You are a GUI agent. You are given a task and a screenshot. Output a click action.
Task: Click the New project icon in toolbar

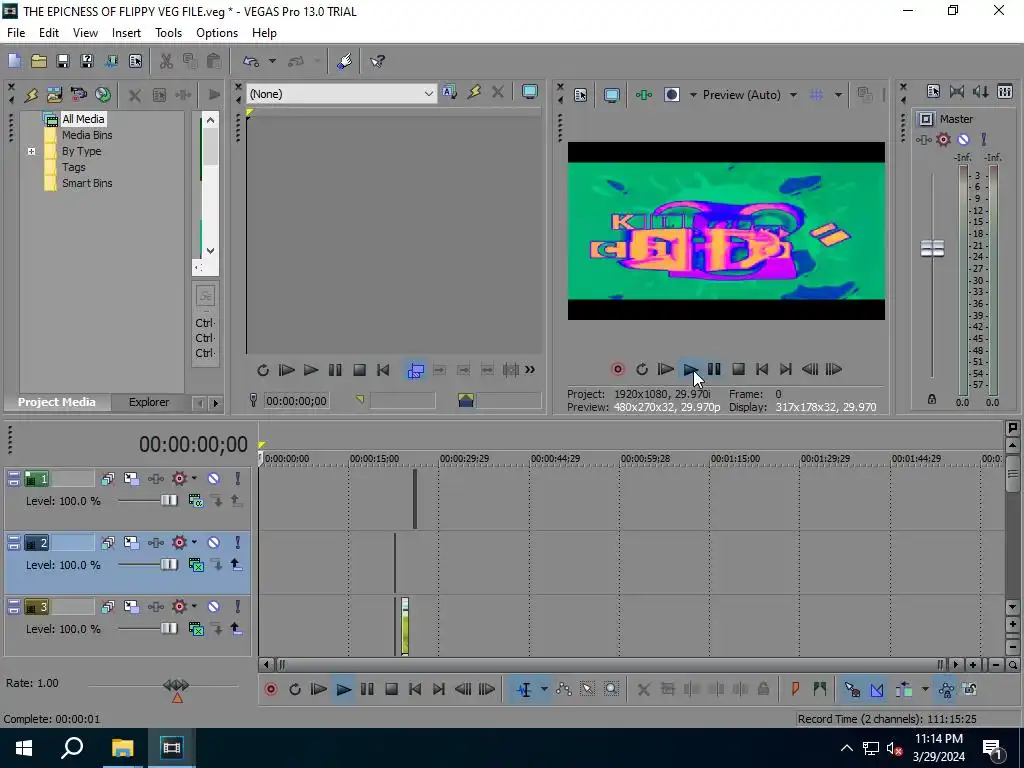[x=14, y=61]
